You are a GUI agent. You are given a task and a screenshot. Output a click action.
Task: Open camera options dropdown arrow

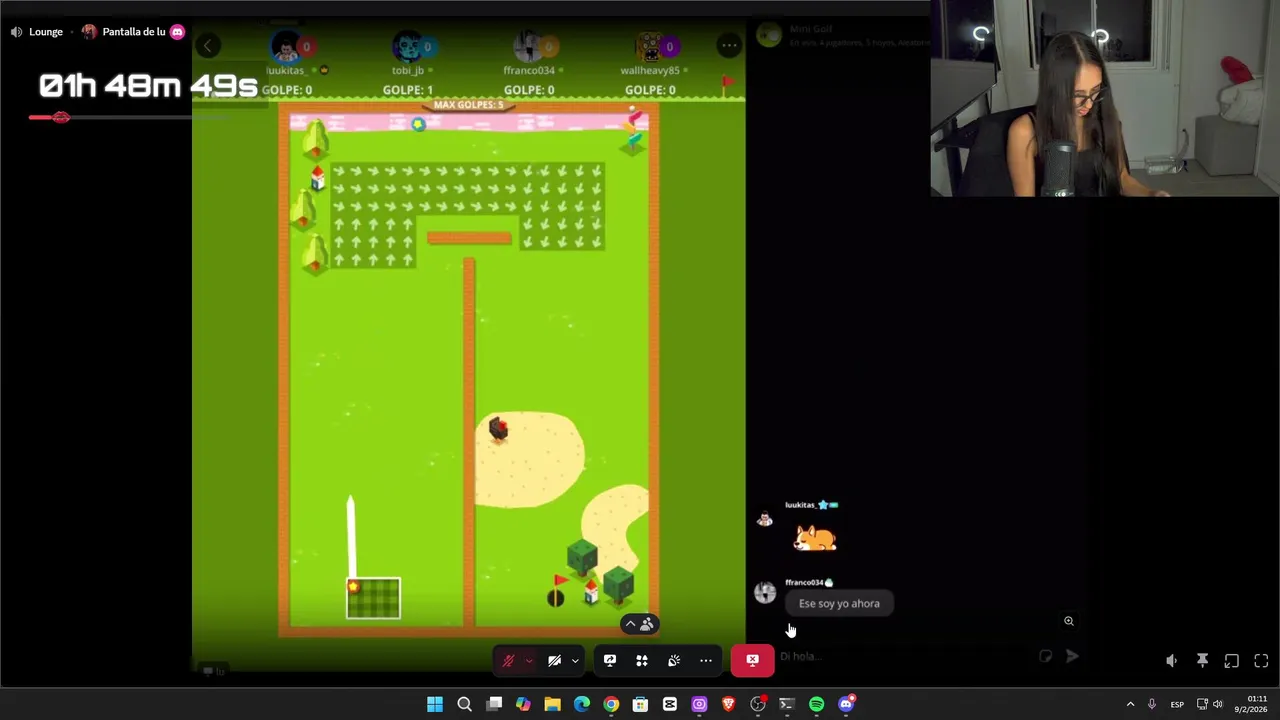point(575,661)
